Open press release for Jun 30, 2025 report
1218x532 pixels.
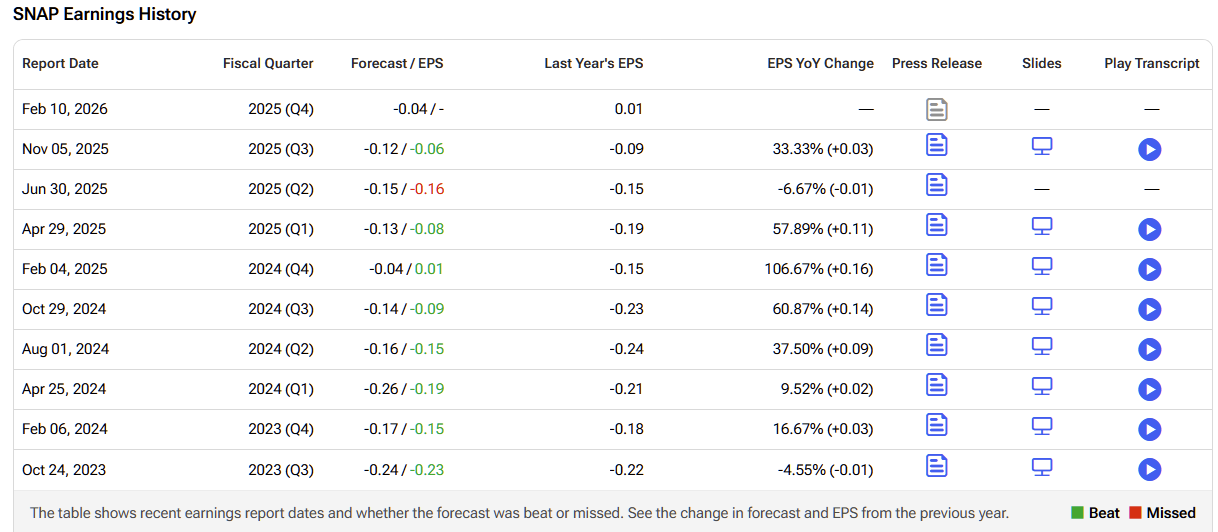[x=936, y=186]
